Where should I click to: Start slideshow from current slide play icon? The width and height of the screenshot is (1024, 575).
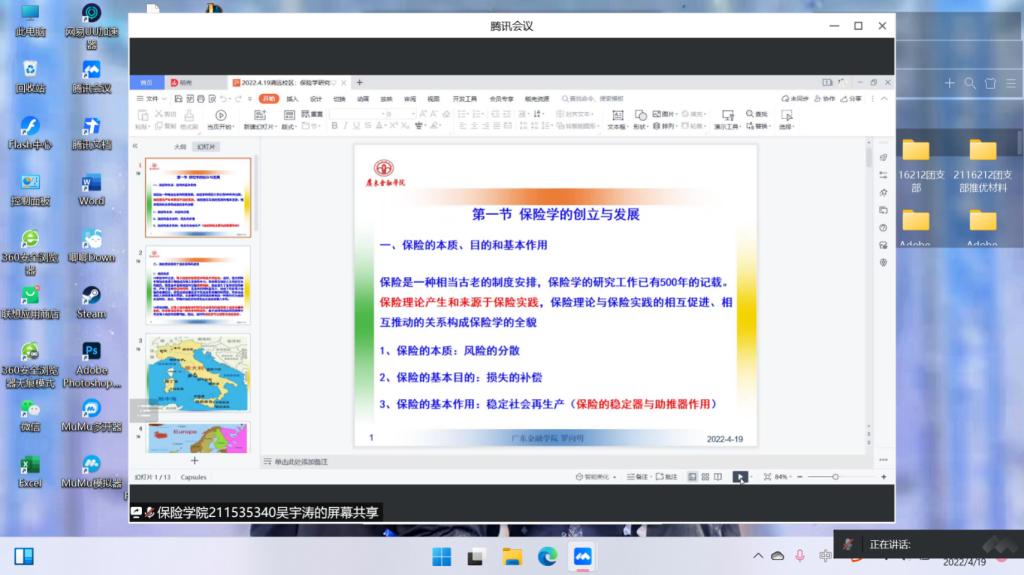221,115
